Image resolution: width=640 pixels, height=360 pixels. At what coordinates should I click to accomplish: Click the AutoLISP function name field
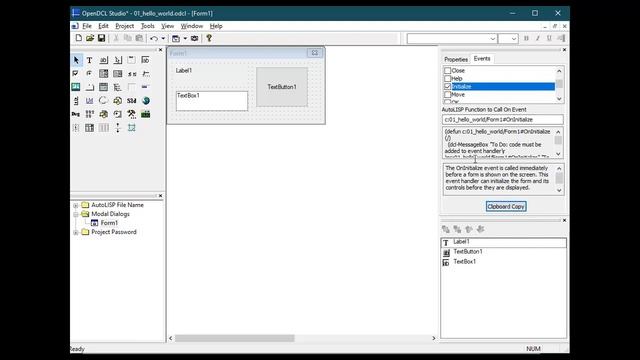pyautogui.click(x=502, y=120)
